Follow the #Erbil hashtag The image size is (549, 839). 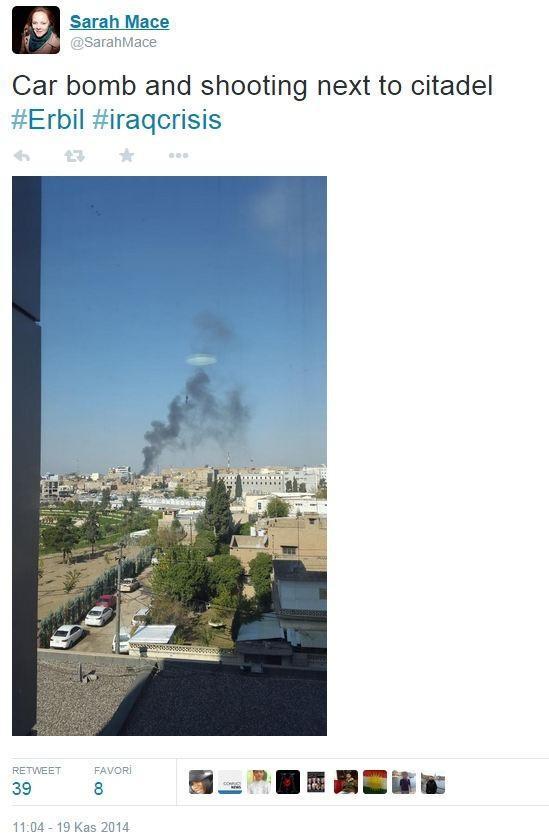point(48,119)
